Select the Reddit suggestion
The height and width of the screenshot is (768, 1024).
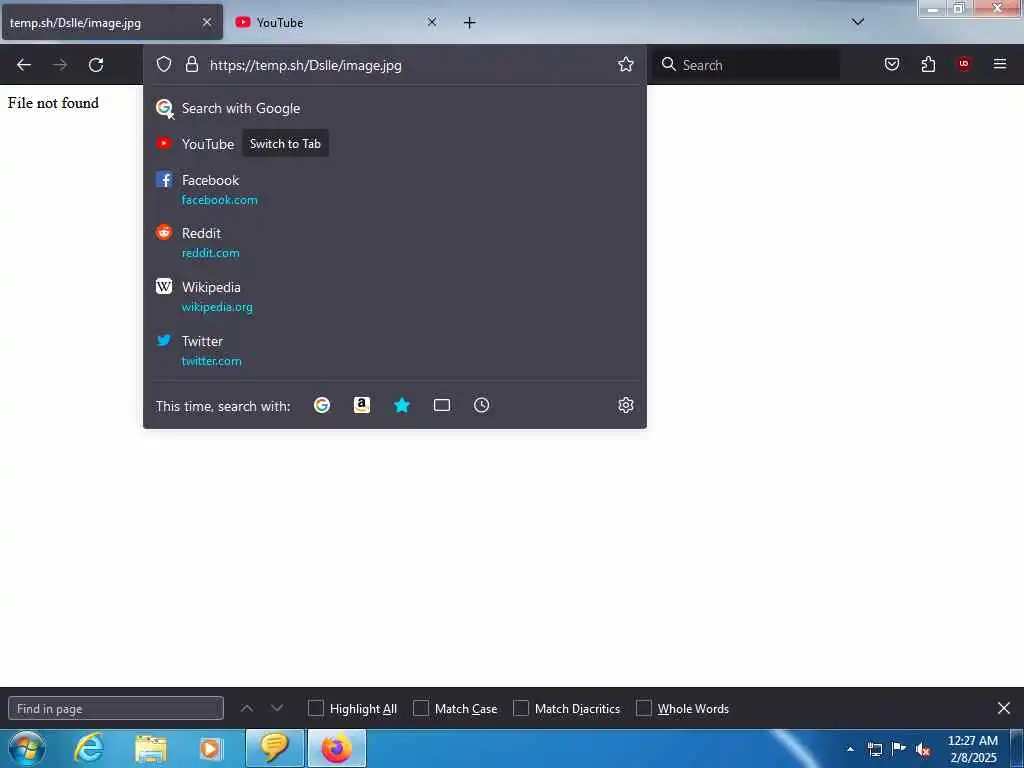(394, 243)
